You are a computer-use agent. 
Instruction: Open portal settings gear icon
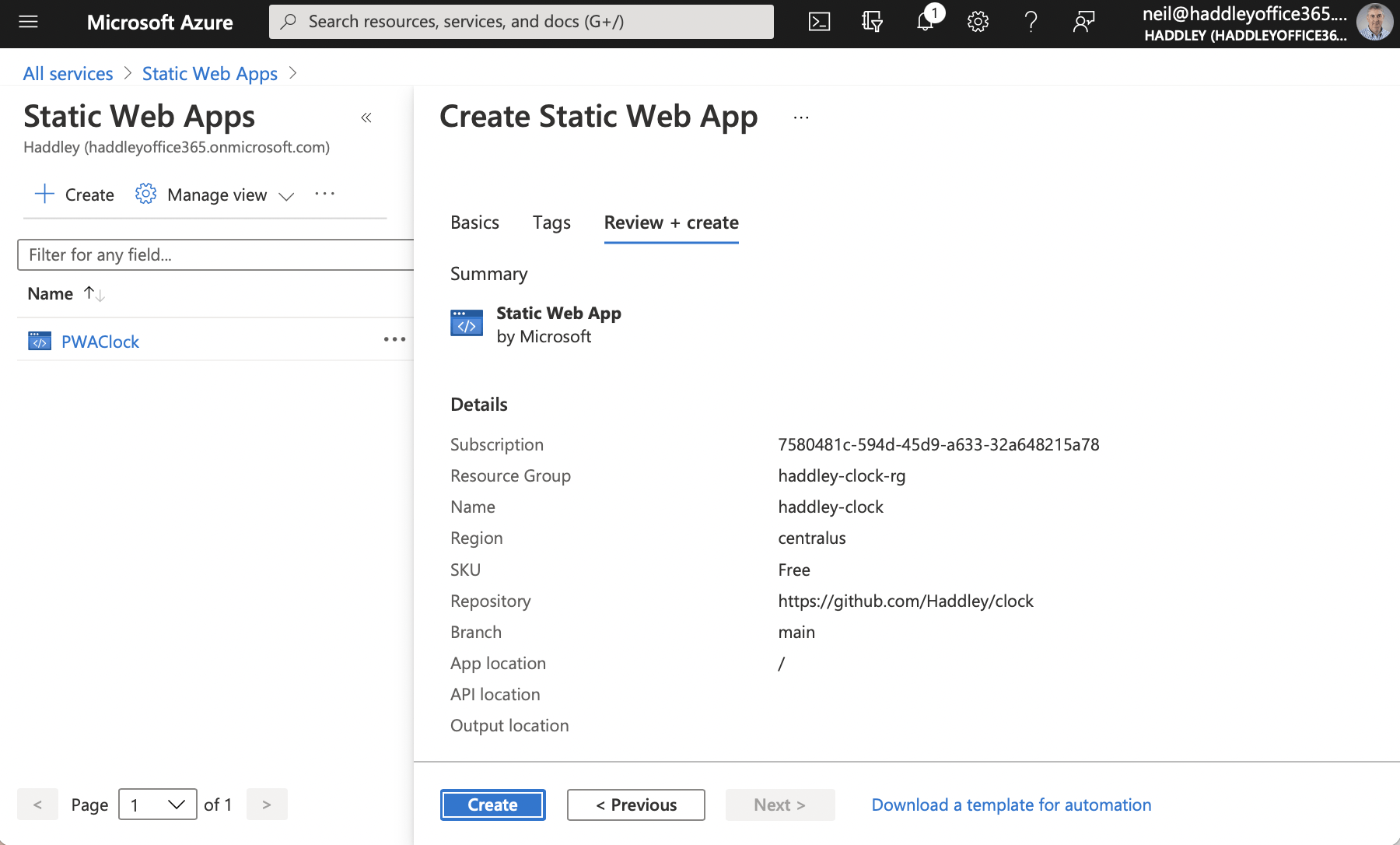click(978, 22)
